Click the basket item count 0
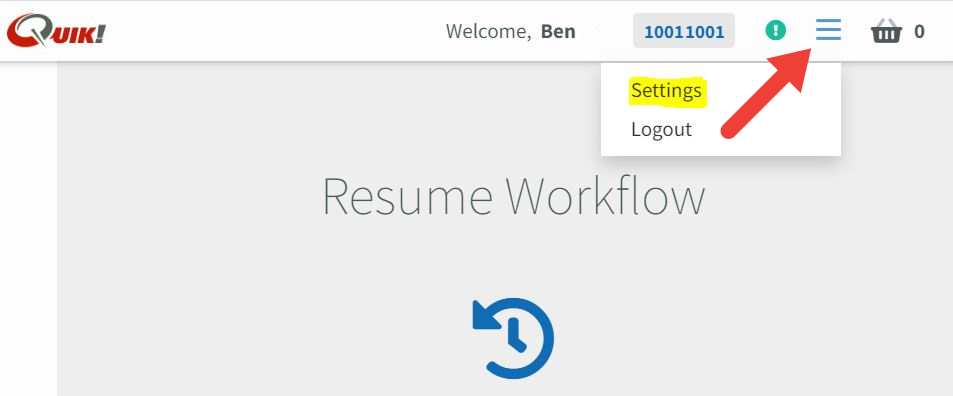 coord(920,31)
